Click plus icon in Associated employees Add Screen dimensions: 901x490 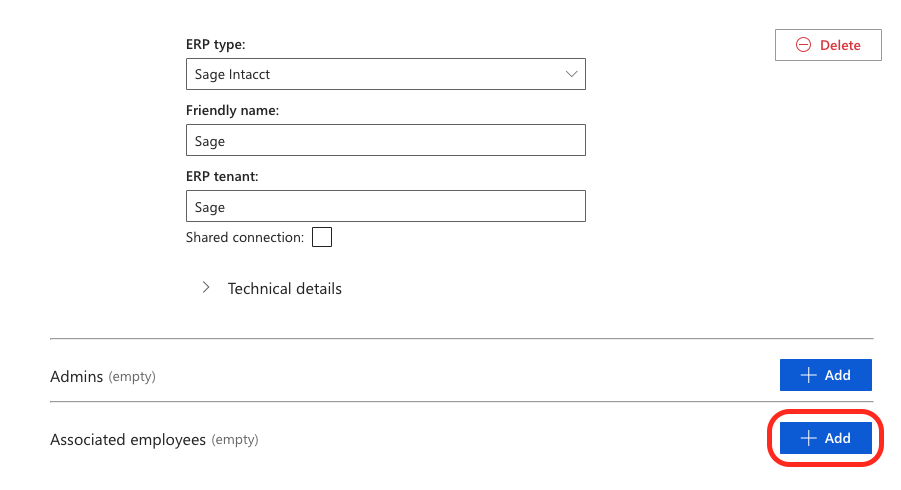click(809, 438)
